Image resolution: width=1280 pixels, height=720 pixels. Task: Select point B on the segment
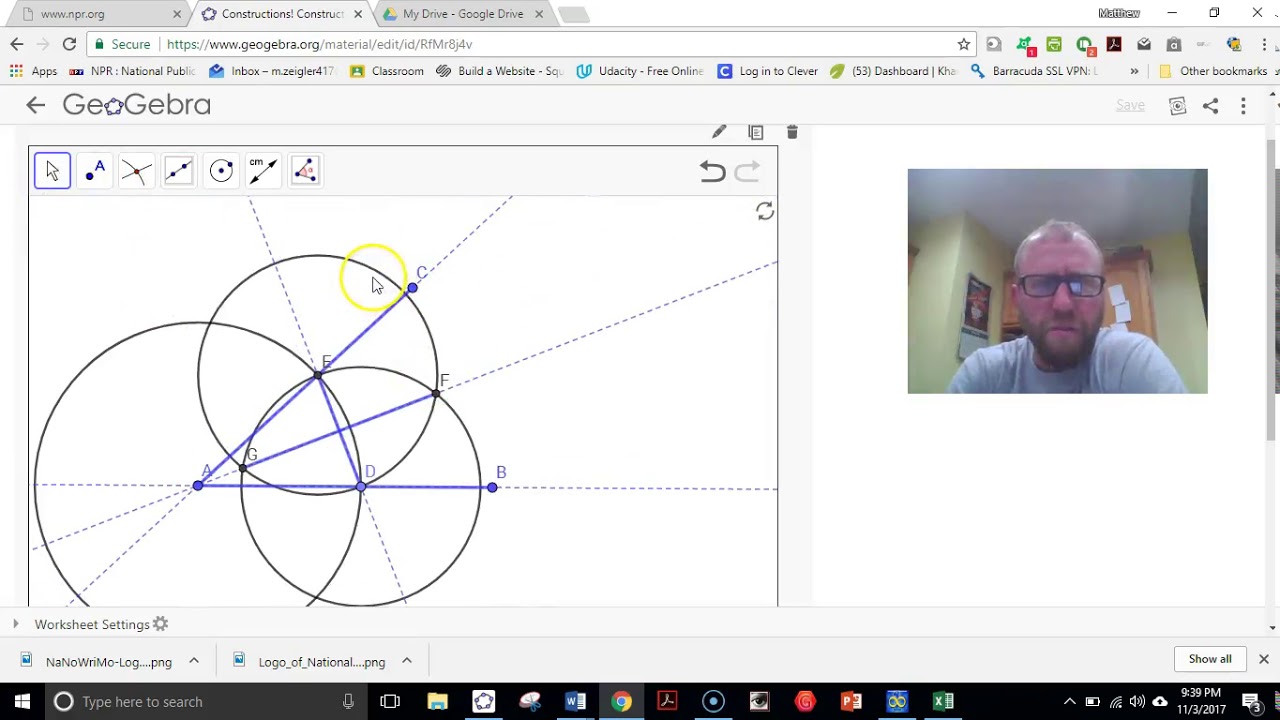(492, 487)
